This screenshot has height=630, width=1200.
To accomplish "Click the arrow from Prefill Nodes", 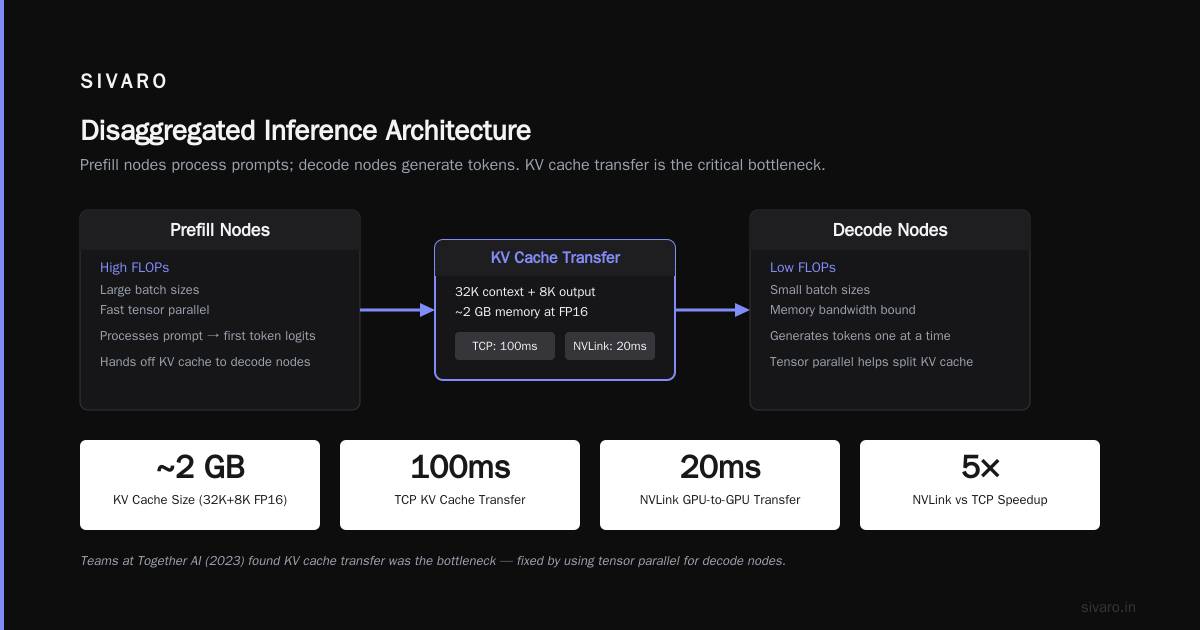I will pyautogui.click(x=397, y=310).
